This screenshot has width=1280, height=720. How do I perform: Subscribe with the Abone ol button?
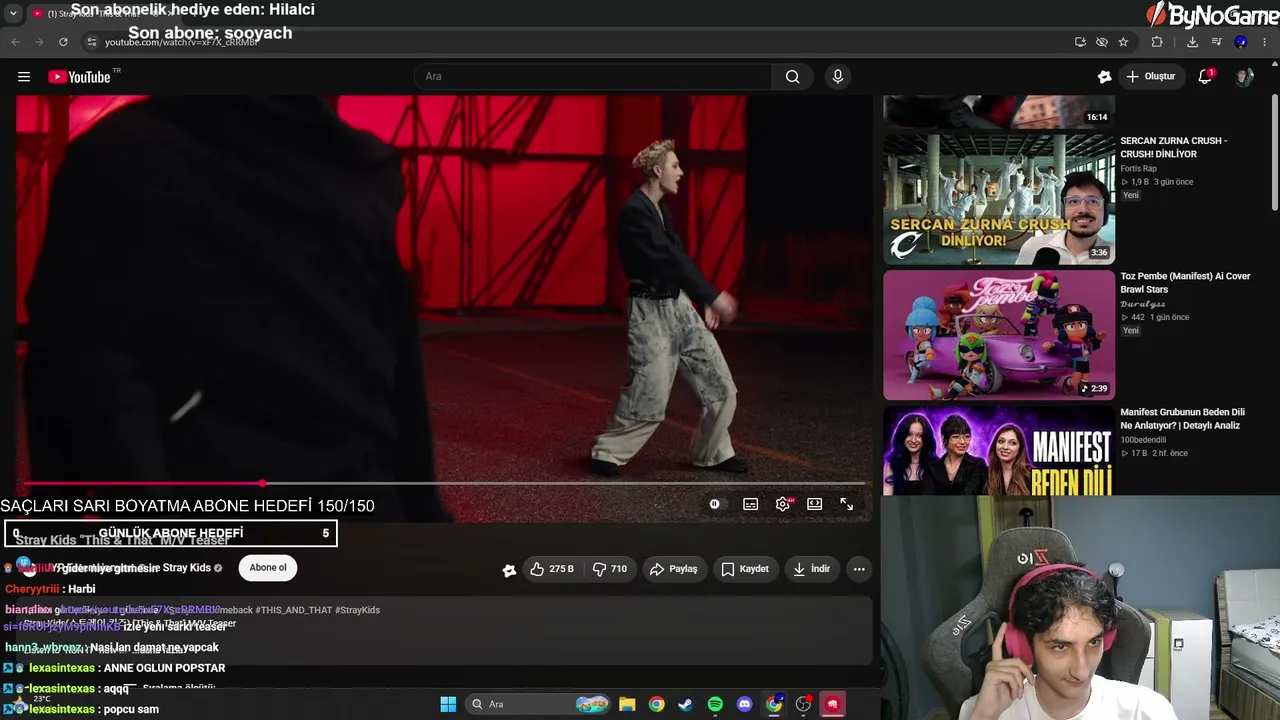(268, 568)
